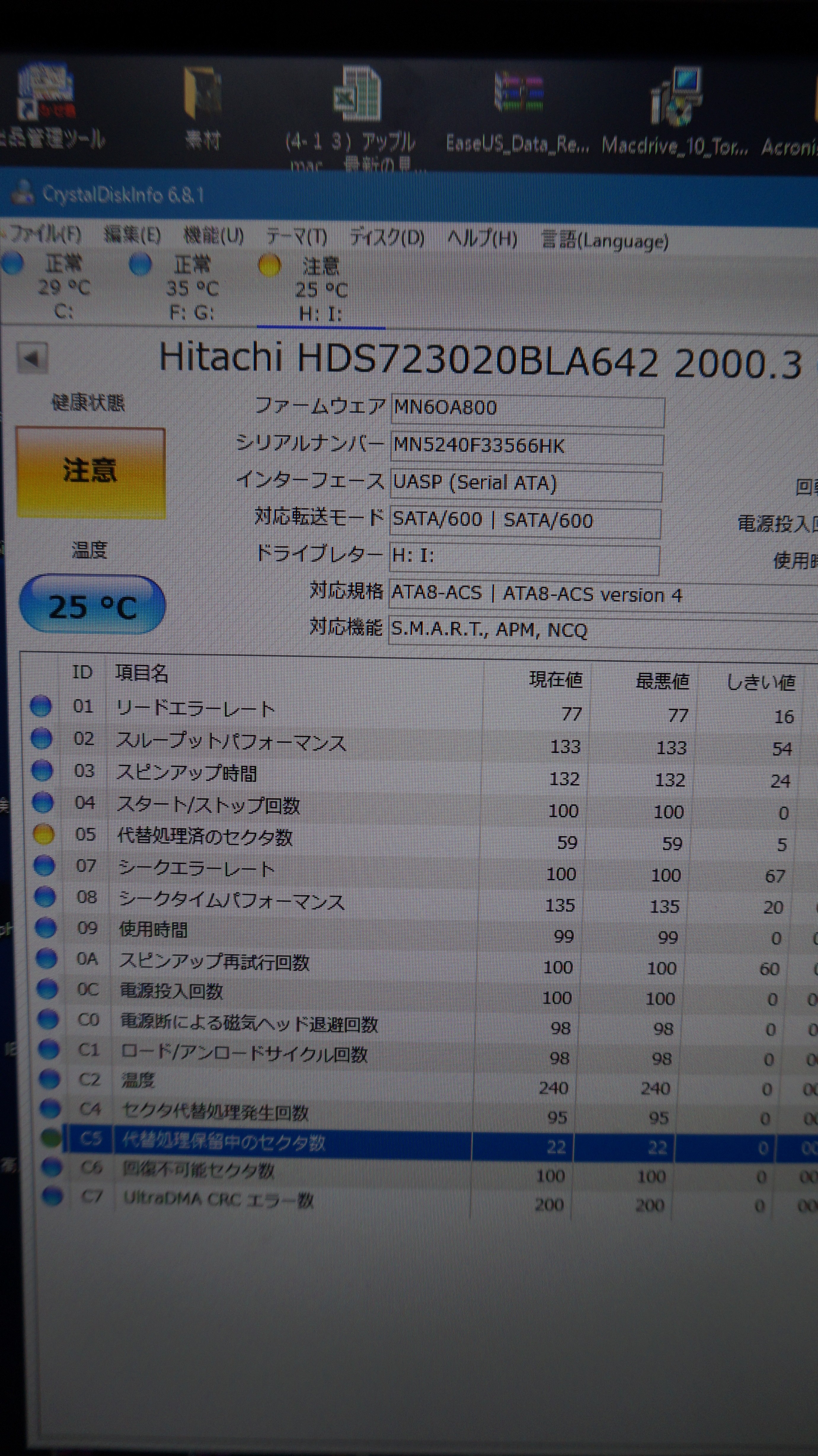Open the 素材 folder on the desktop
Screen dimensions: 818x1456
pos(202,107)
